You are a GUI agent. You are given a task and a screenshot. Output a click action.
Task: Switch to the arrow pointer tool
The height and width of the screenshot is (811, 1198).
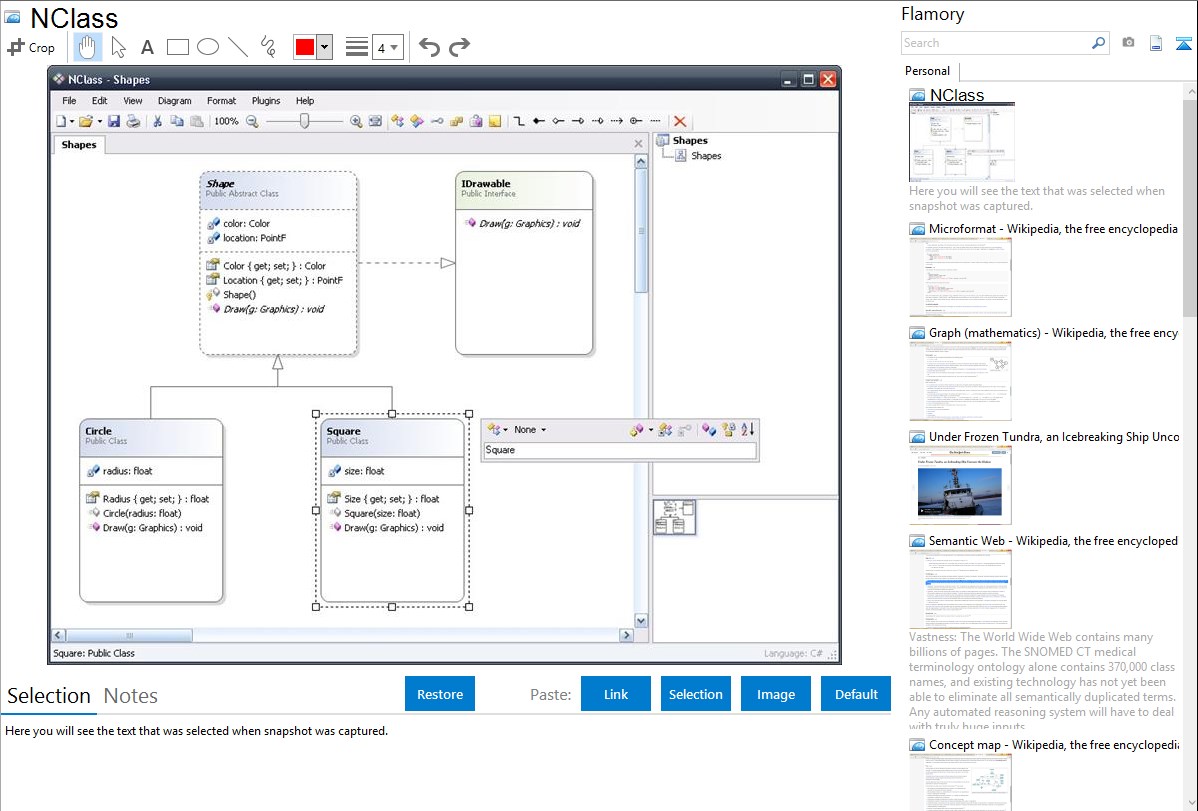point(118,47)
